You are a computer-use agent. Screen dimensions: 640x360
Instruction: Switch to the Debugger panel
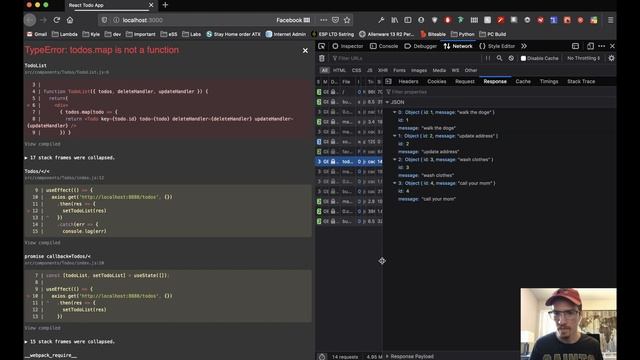point(420,46)
